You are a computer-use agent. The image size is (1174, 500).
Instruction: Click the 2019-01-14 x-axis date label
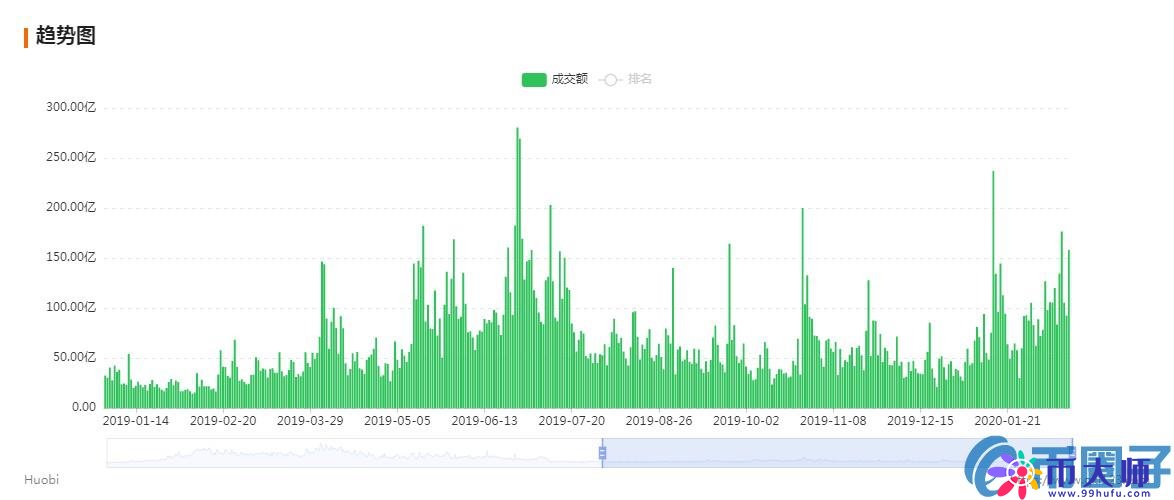click(x=136, y=421)
